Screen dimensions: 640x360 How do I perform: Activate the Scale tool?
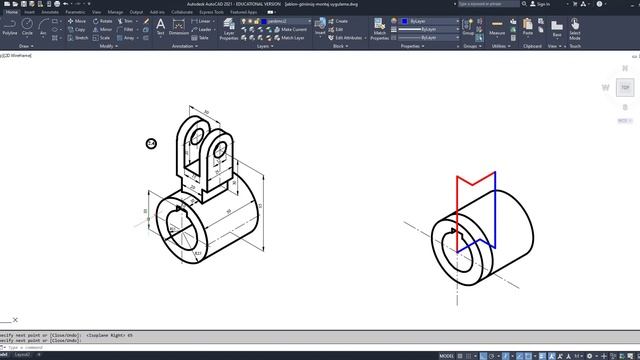pos(101,38)
